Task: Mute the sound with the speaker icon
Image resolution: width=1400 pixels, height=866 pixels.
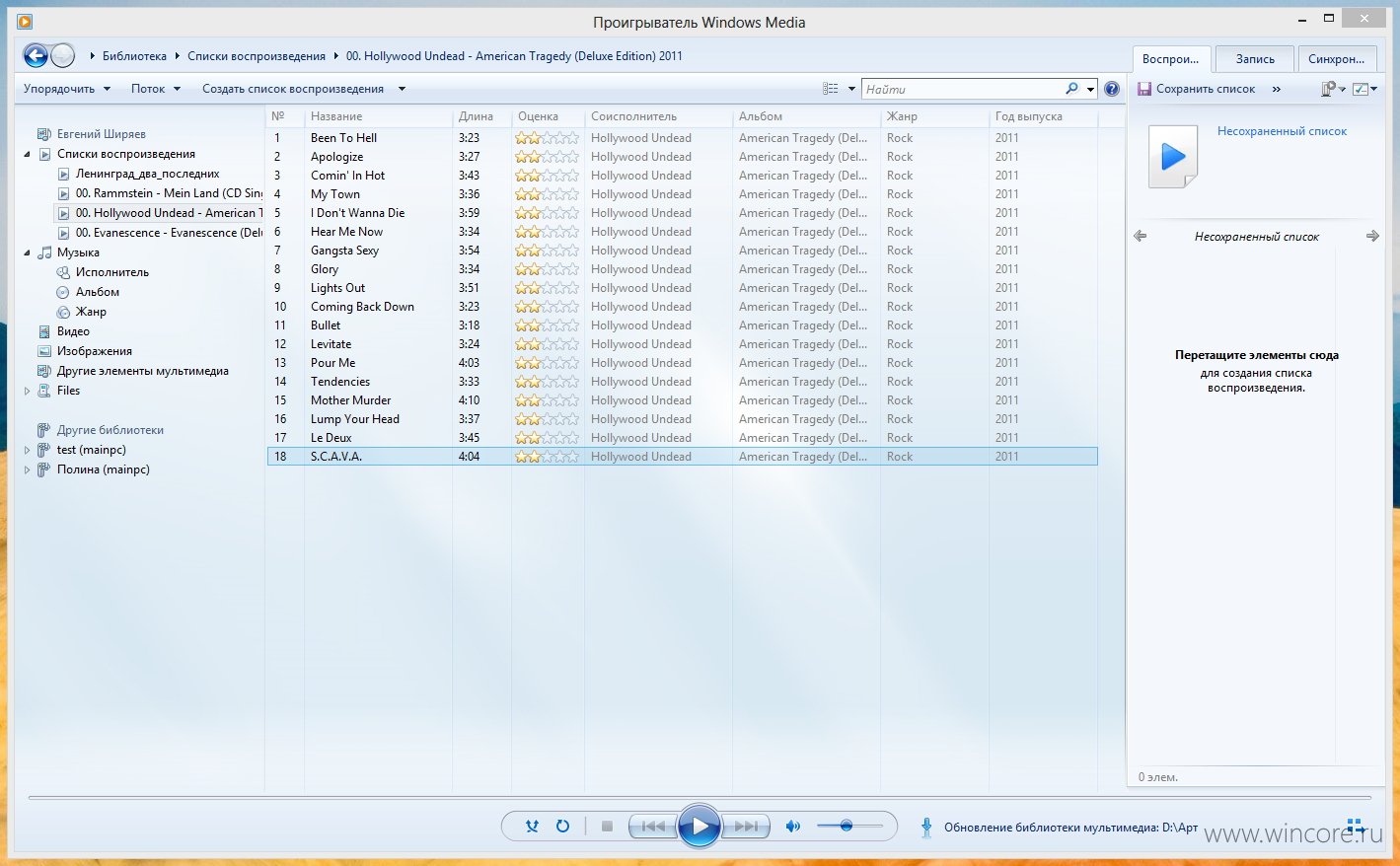Action: coord(792,827)
